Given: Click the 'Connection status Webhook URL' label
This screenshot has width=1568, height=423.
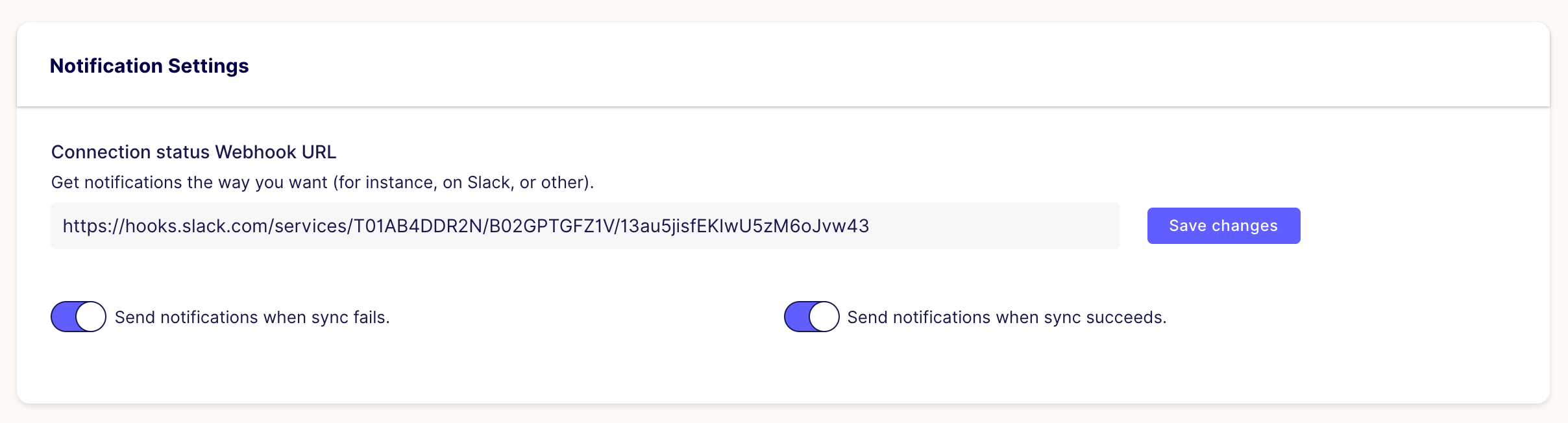Looking at the screenshot, I should [x=193, y=152].
